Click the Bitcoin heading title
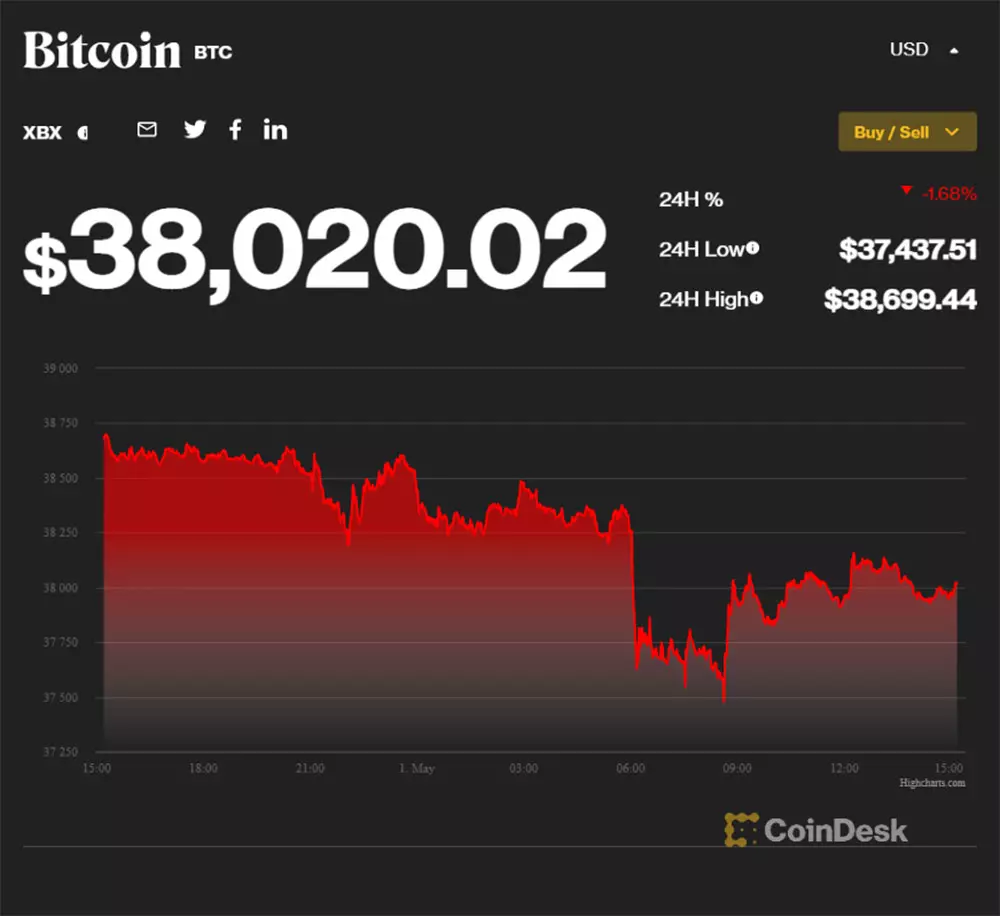The image size is (1000, 916). pos(102,50)
